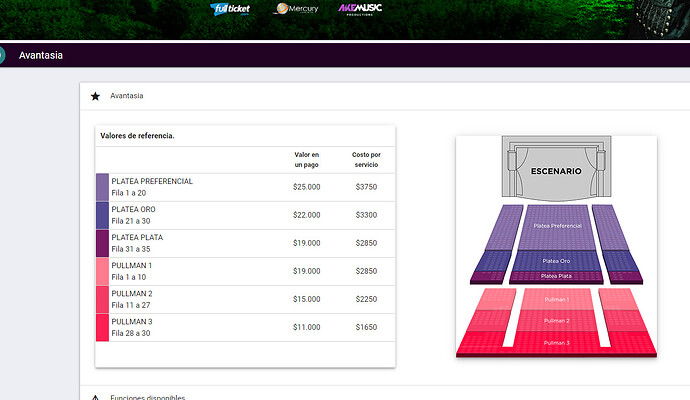Click the teal circle icon beside Avantasia title
This screenshot has width=690, height=400.
point(2,55)
